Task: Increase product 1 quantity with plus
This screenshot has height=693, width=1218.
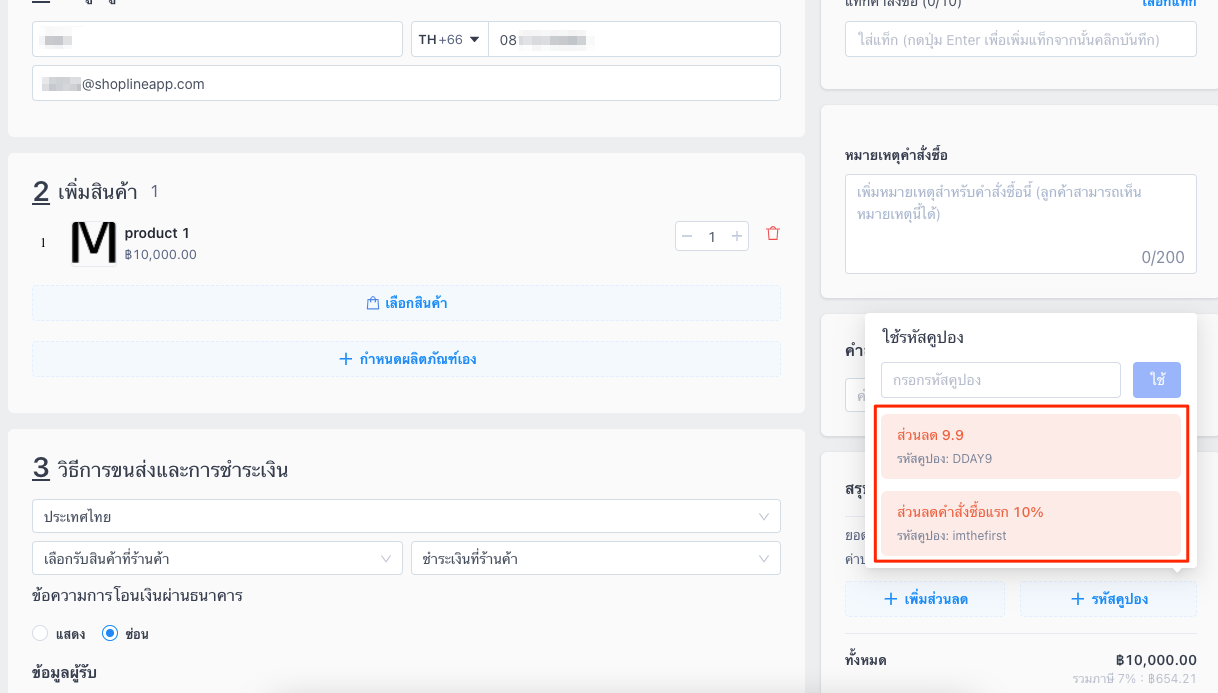Action: 737,236
